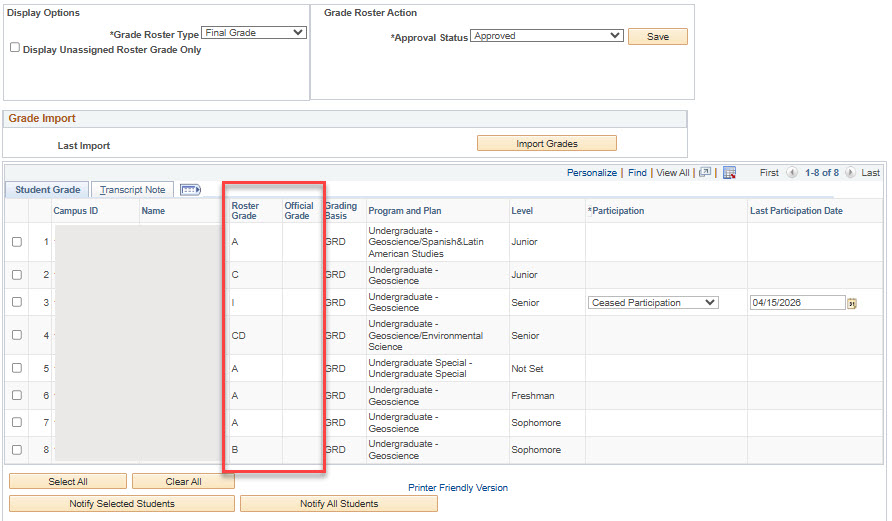Screen dimensions: 892x521
Task: Check the box for student row 8
Action: (x=17, y=449)
